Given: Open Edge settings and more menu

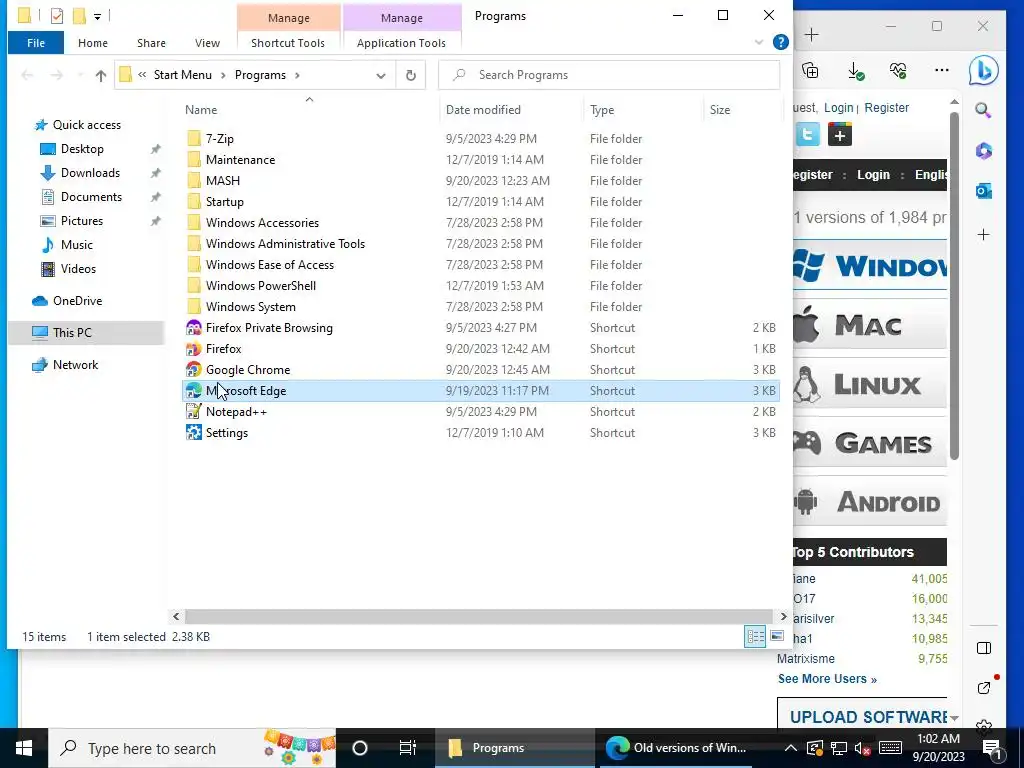Looking at the screenshot, I should [942, 70].
